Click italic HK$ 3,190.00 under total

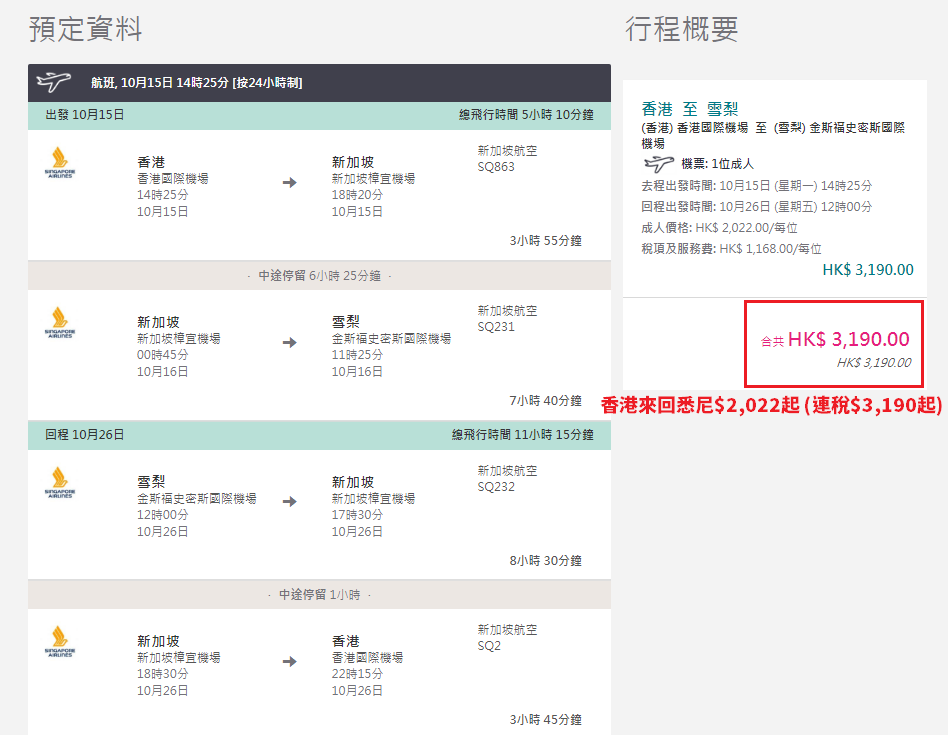click(x=874, y=363)
